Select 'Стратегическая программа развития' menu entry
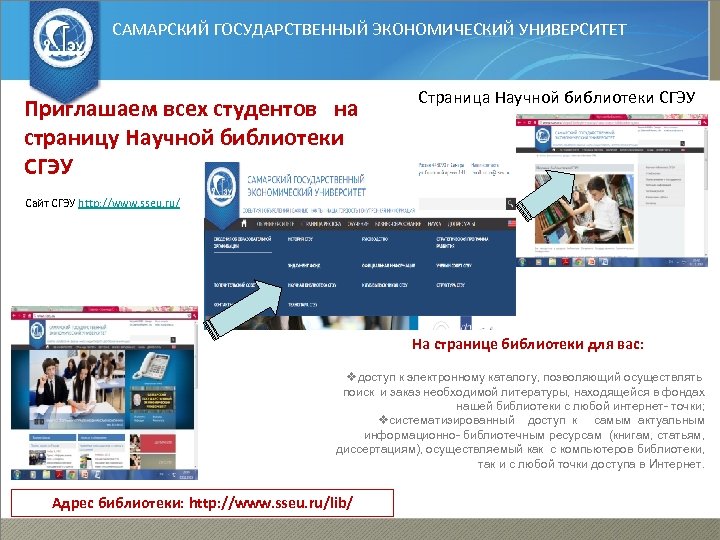The width and height of the screenshot is (720, 540). [462, 242]
